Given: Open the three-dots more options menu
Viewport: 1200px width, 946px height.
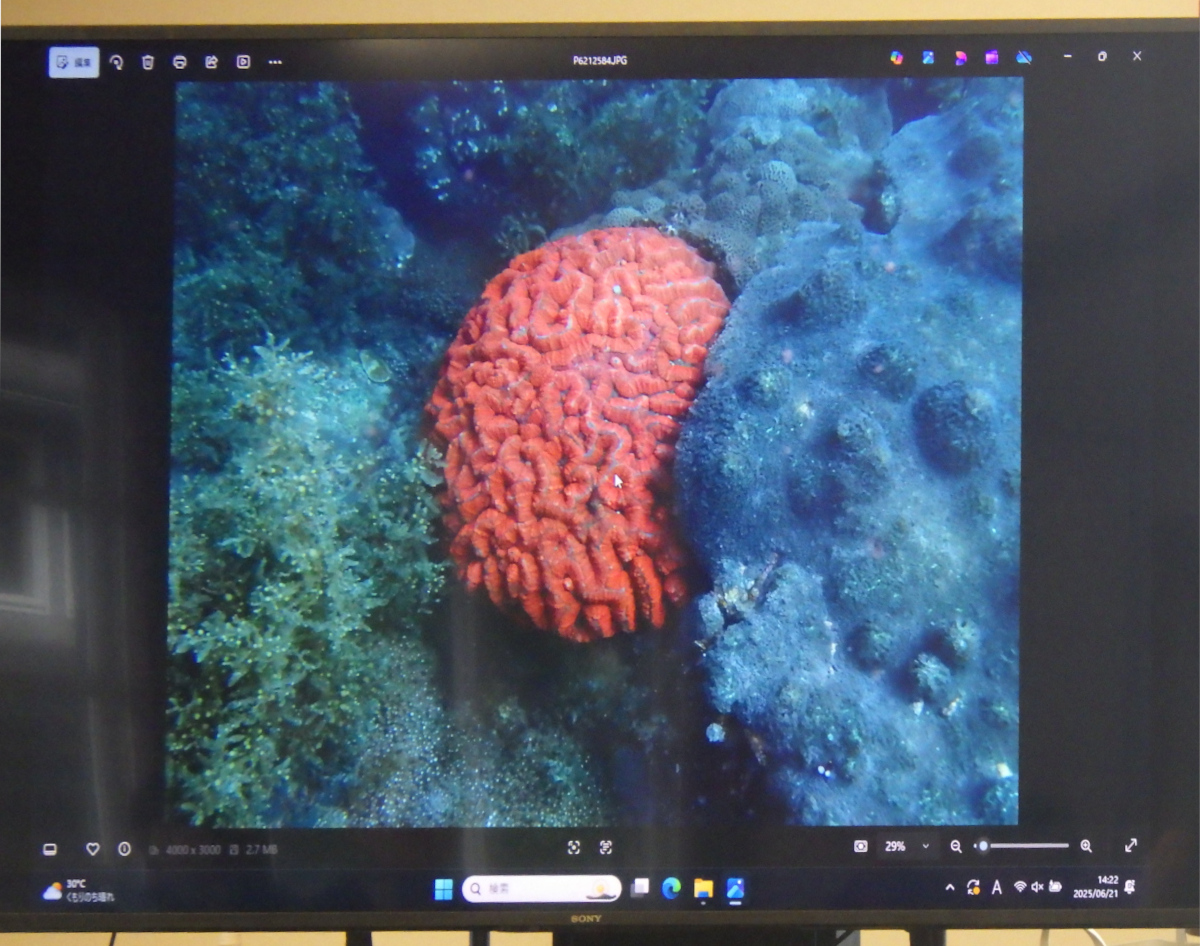Looking at the screenshot, I should coord(275,62).
